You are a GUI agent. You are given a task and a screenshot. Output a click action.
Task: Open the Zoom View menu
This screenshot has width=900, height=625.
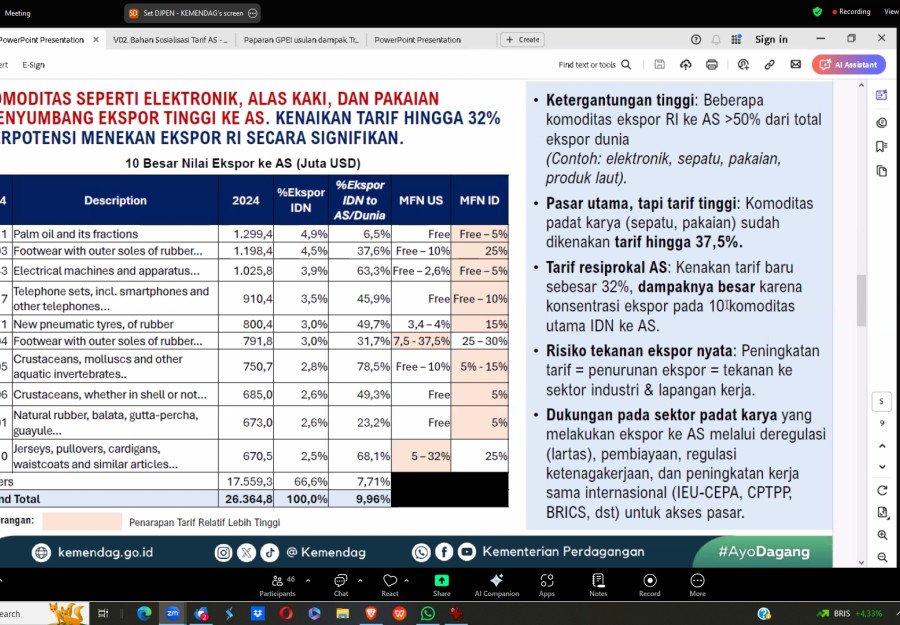[x=891, y=11]
